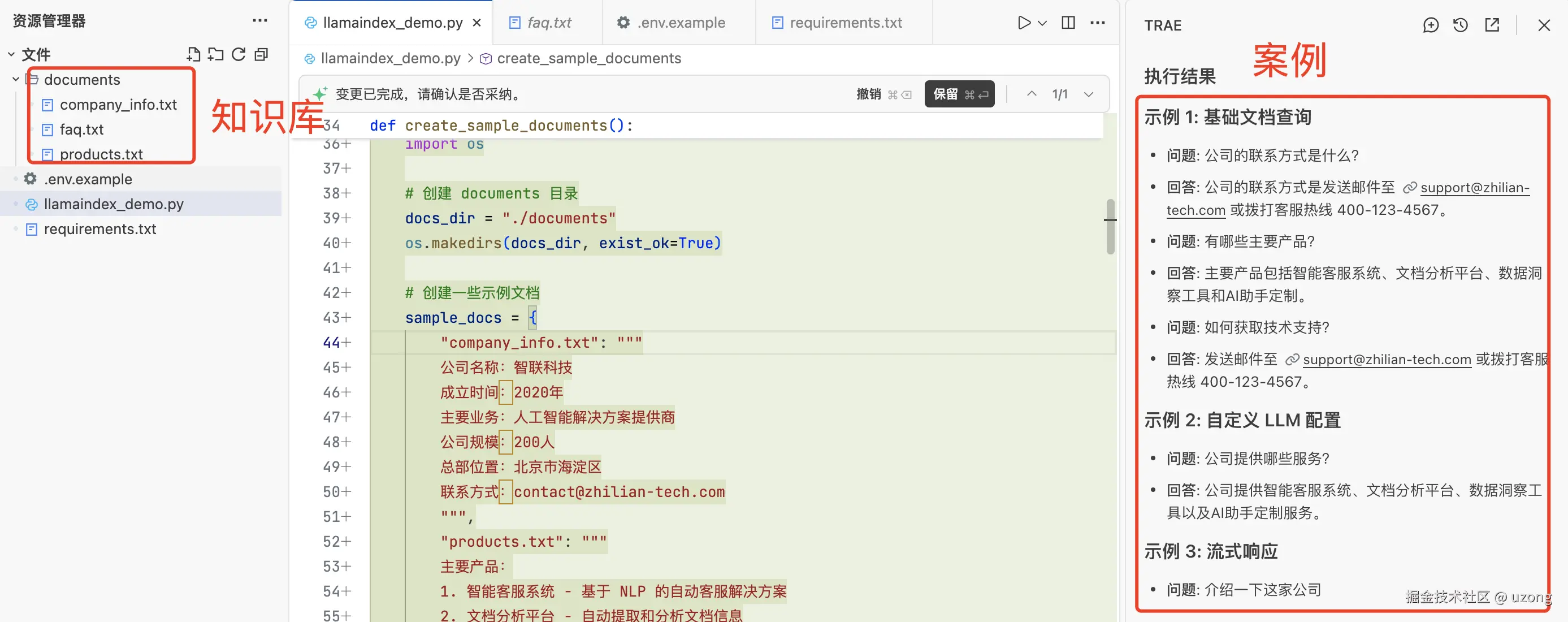Start a new chat in TRAE panel

[1431, 25]
